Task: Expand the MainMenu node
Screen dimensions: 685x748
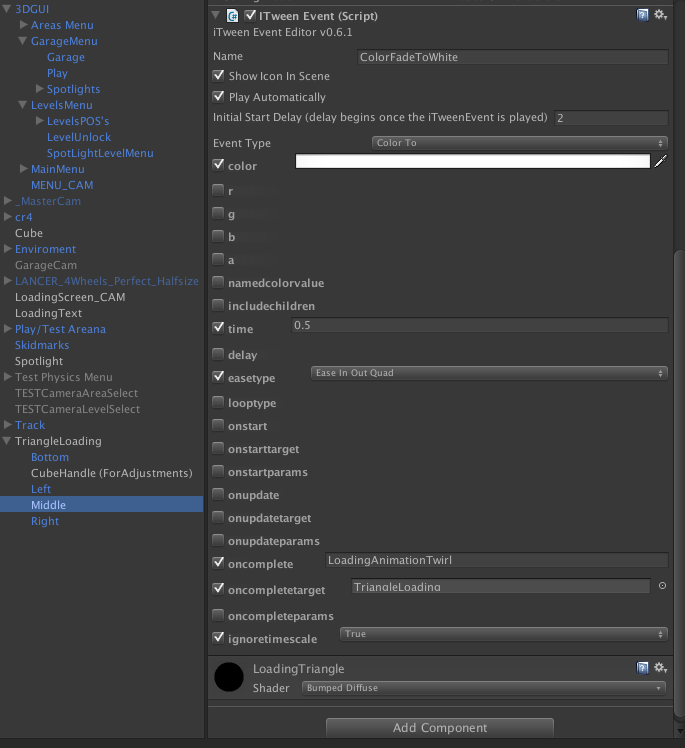Action: 23,168
